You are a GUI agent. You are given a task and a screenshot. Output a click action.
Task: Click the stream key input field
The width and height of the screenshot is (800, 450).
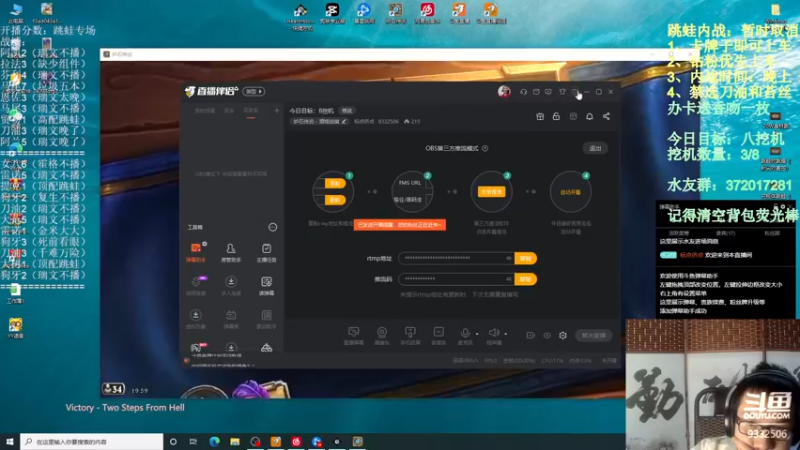click(457, 279)
